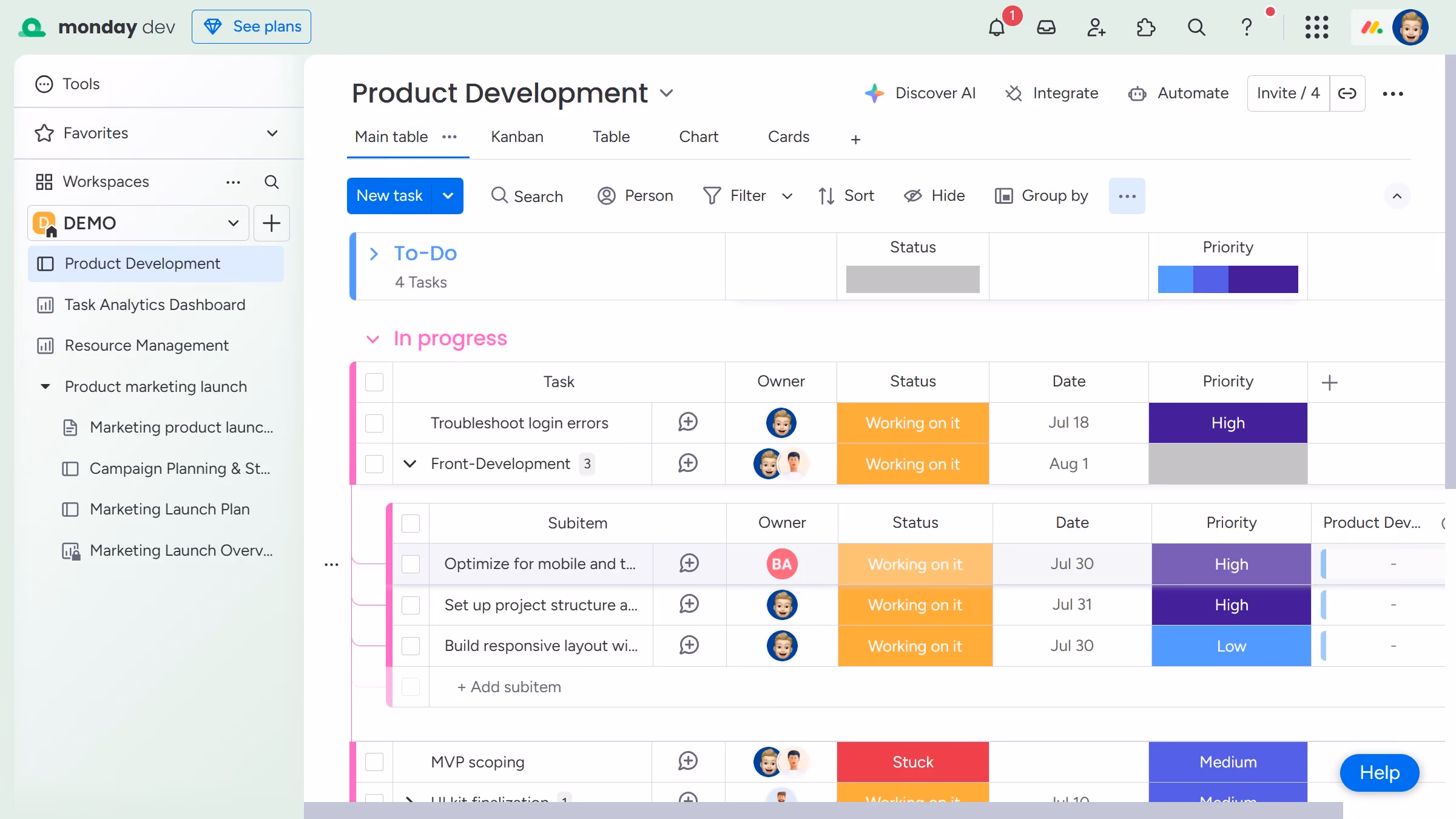Image resolution: width=1456 pixels, height=819 pixels.
Task: Change High priority on Troubleshoot login errors
Action: pos(1228,423)
